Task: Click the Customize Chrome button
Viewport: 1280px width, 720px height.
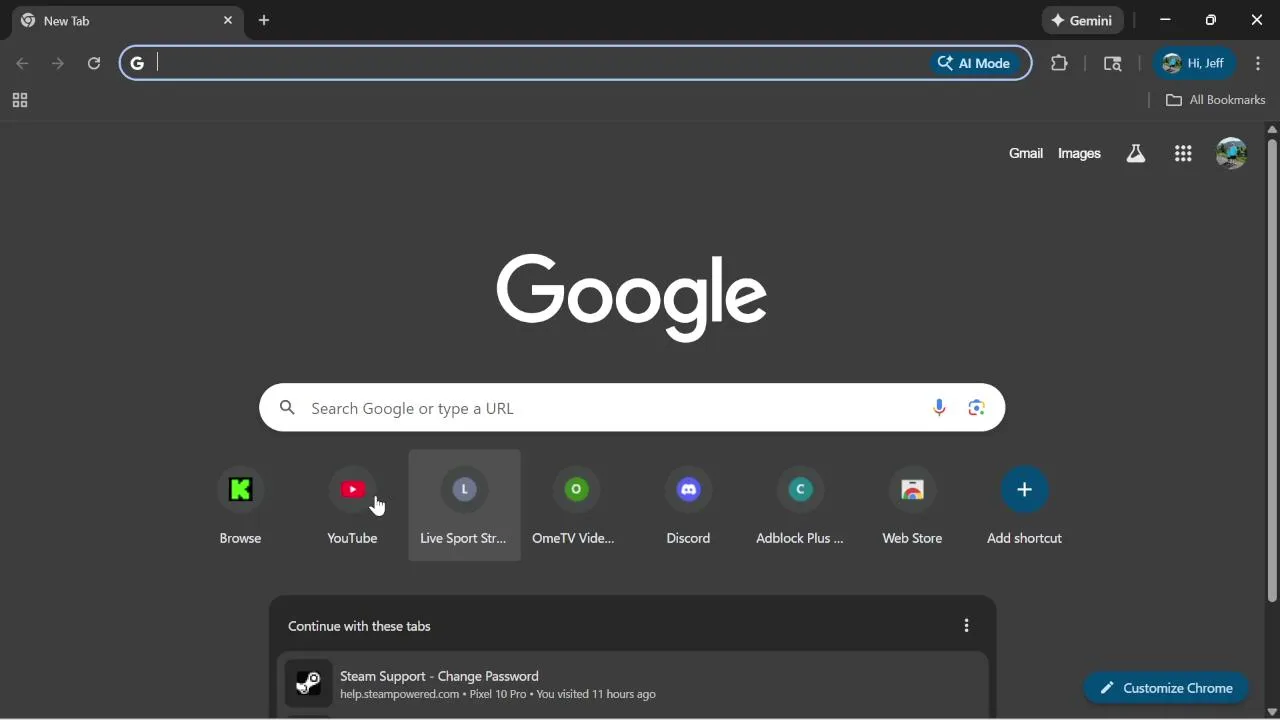Action: (1166, 688)
